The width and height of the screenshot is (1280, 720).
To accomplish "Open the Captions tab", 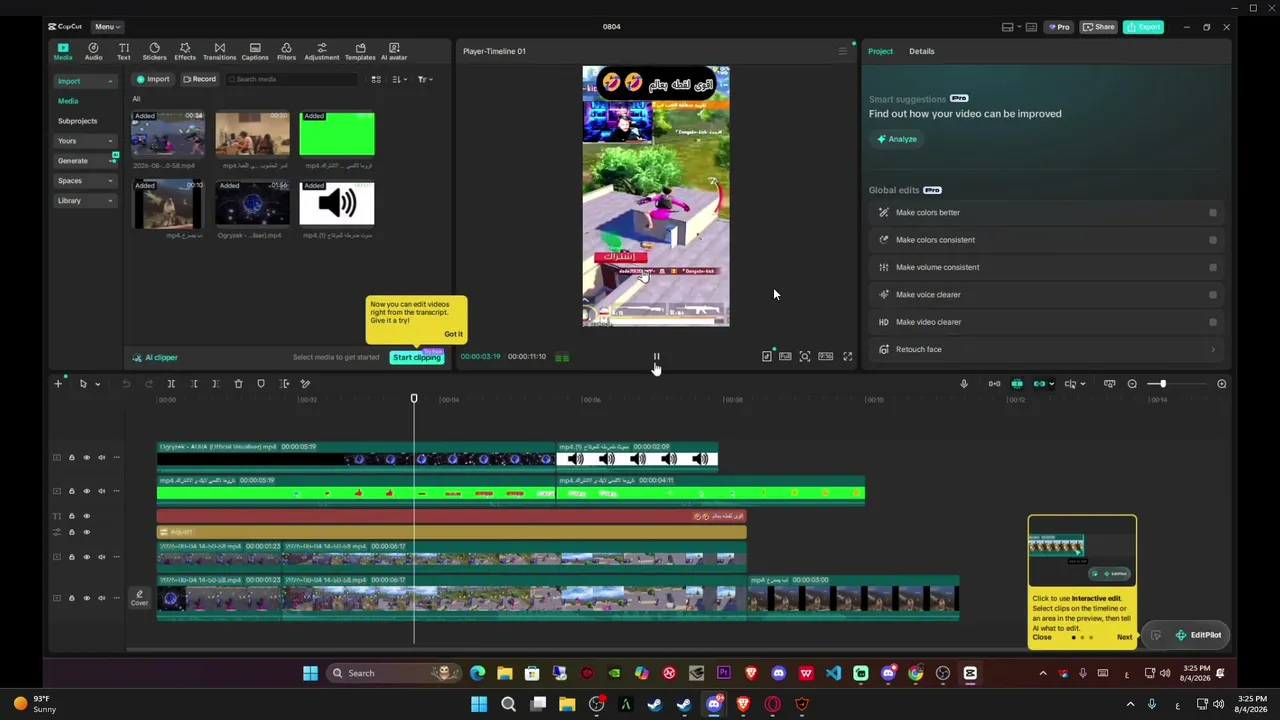I will pos(255,51).
